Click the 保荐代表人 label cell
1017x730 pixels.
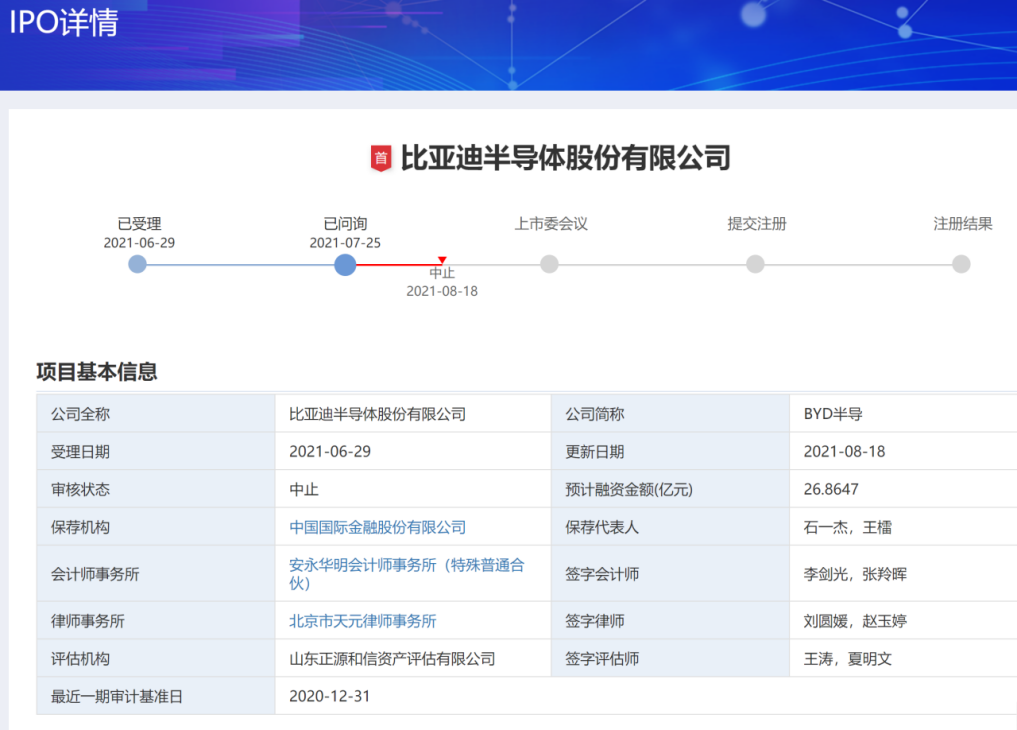click(x=670, y=526)
